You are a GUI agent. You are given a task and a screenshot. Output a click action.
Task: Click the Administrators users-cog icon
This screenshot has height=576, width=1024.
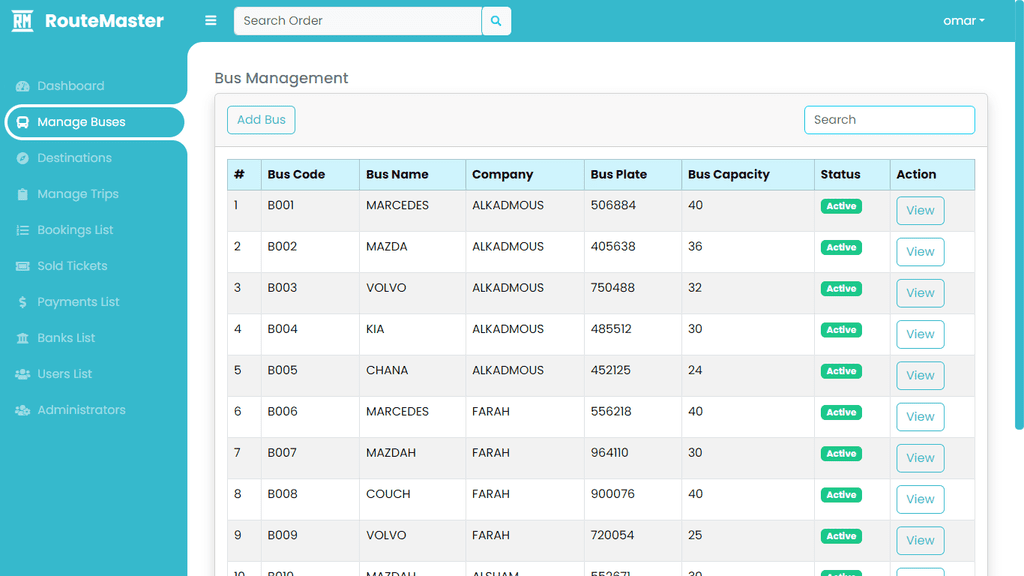pyautogui.click(x=23, y=410)
